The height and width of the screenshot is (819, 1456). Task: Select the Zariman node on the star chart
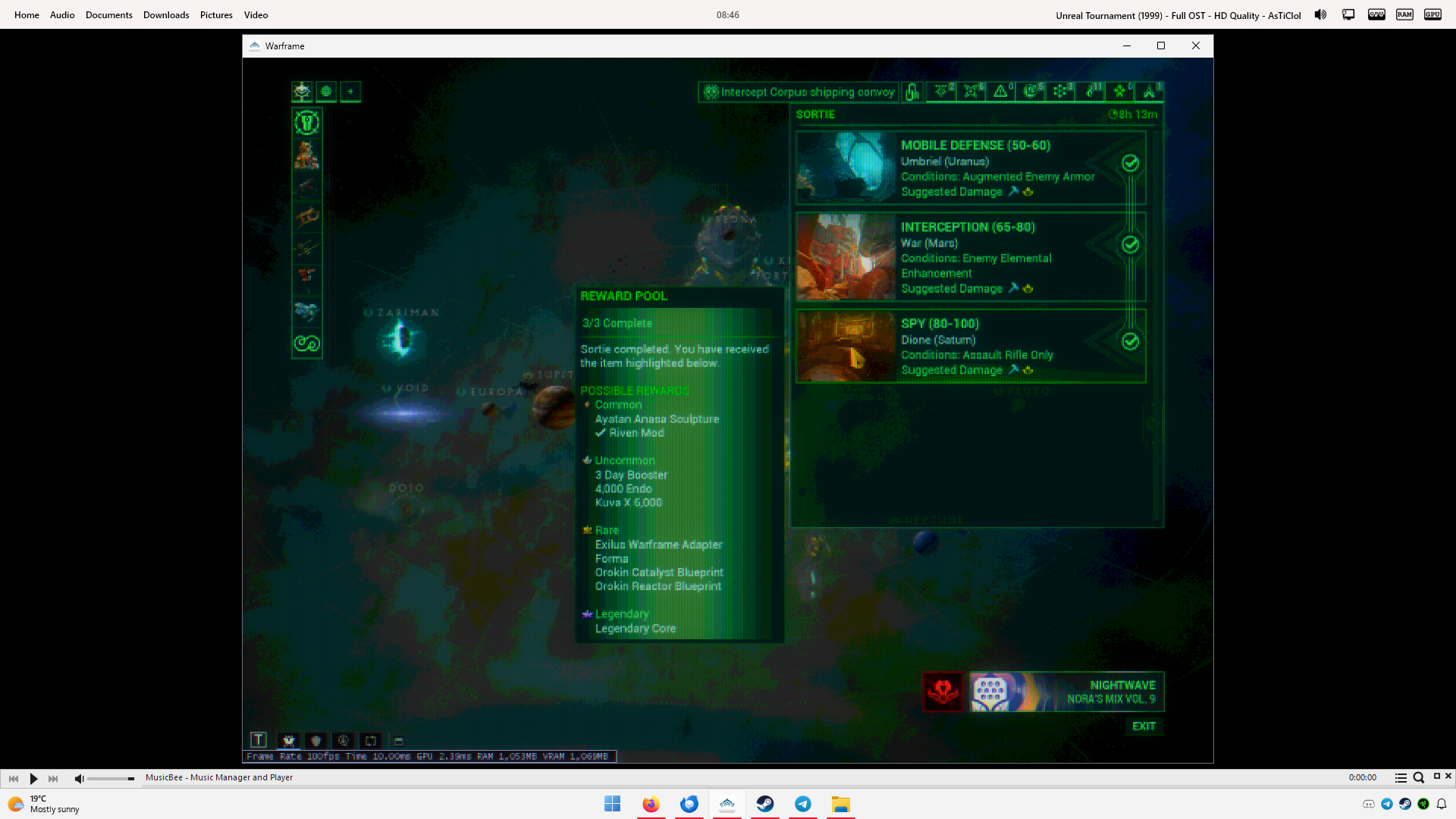coord(401,337)
